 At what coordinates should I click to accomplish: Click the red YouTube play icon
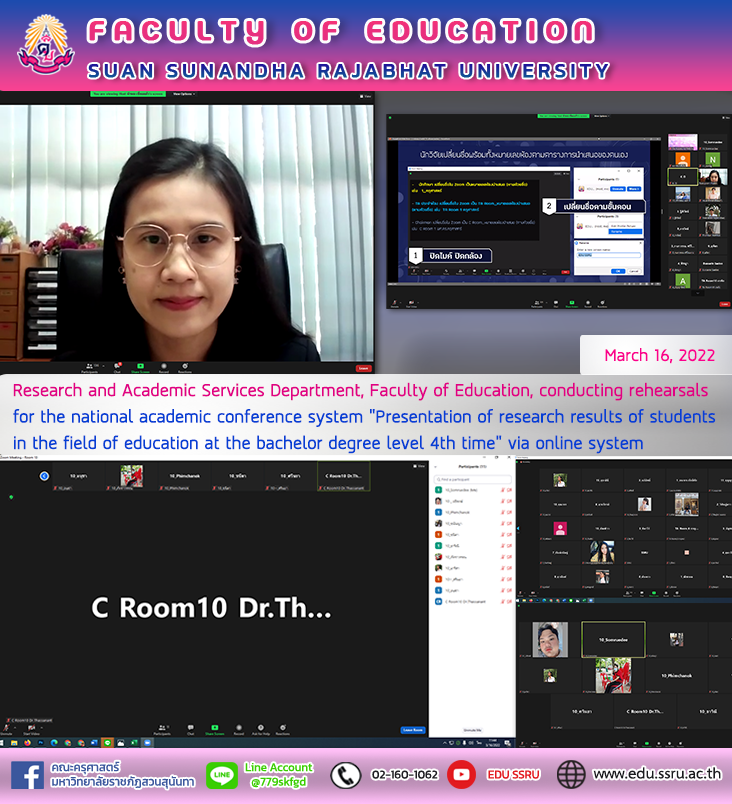[x=461, y=775]
